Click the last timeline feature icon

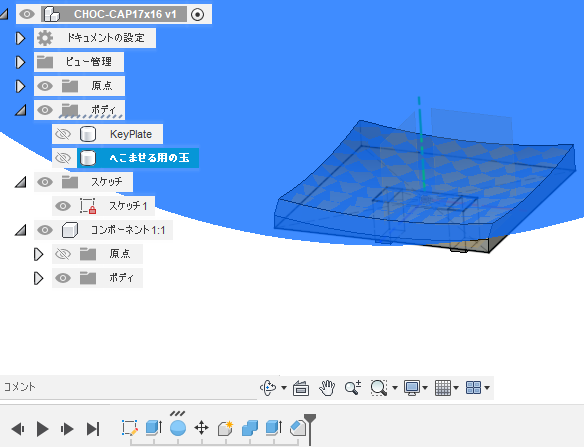point(298,428)
